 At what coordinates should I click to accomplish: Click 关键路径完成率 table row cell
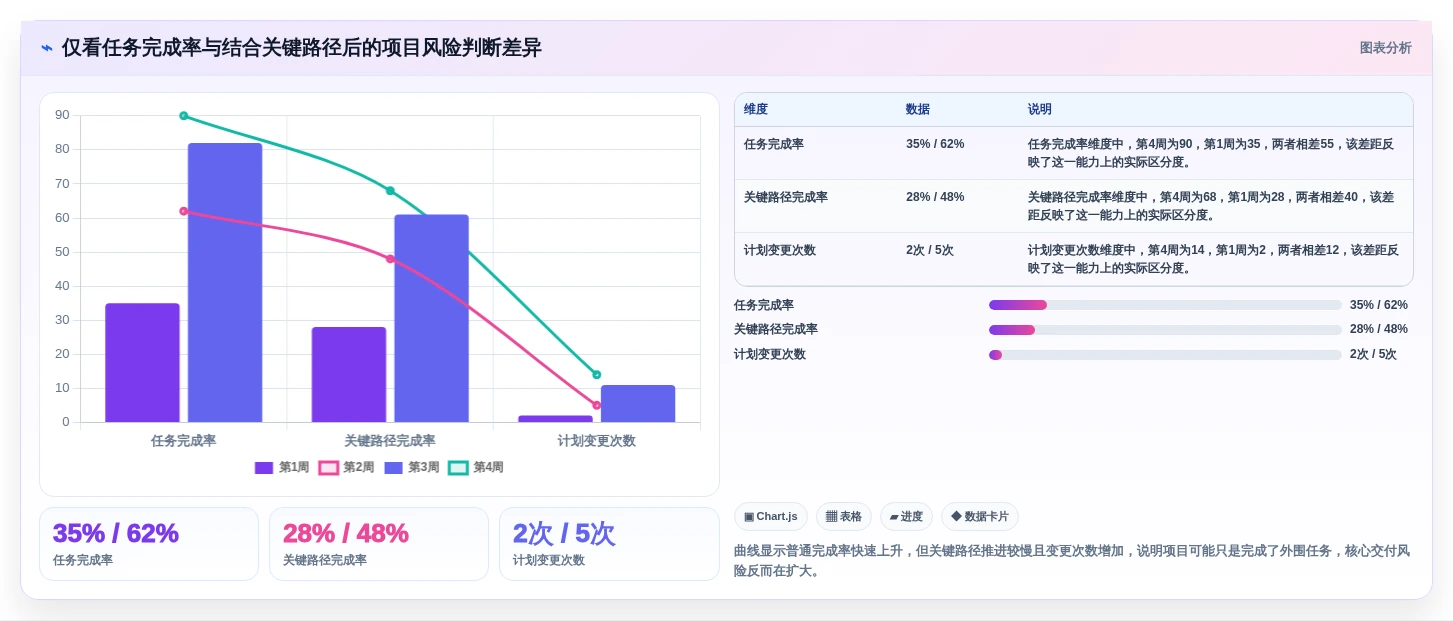[786, 197]
